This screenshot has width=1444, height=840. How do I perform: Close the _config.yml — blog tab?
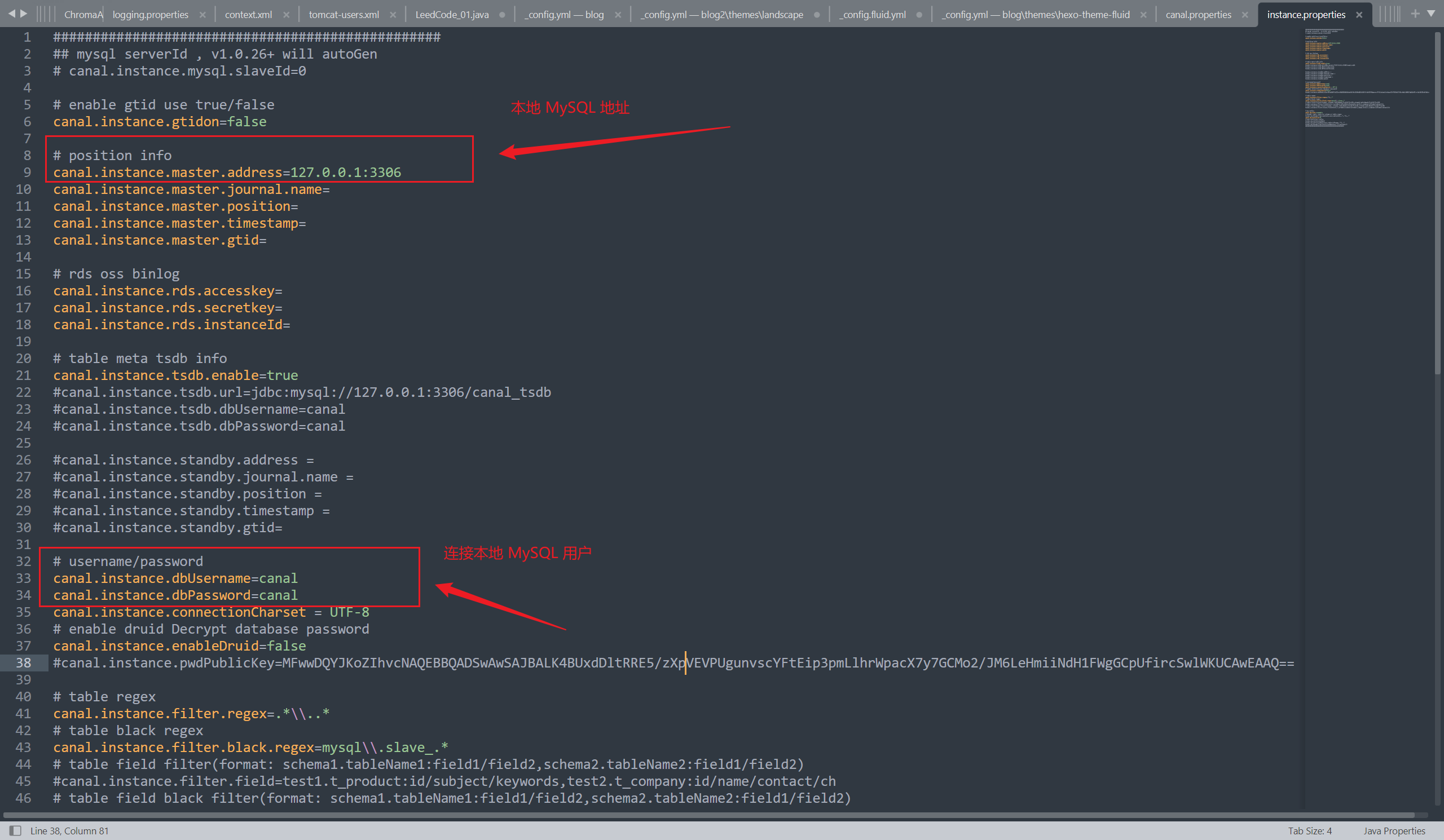pyautogui.click(x=618, y=15)
